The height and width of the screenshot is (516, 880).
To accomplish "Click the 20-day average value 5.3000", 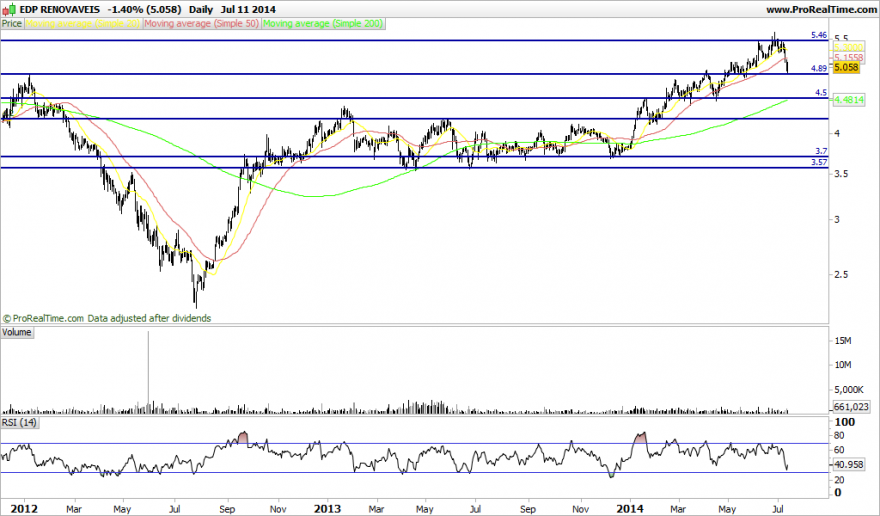I will tap(848, 48).
